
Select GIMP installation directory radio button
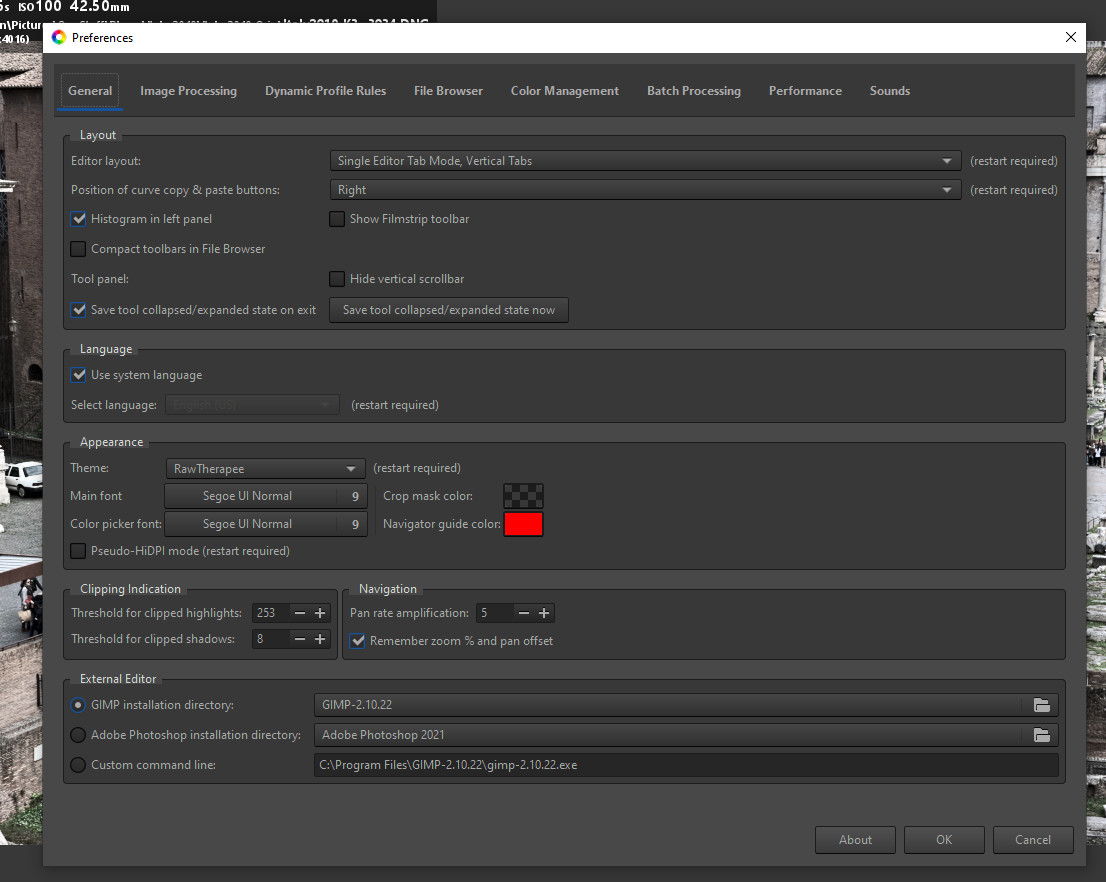pos(78,705)
